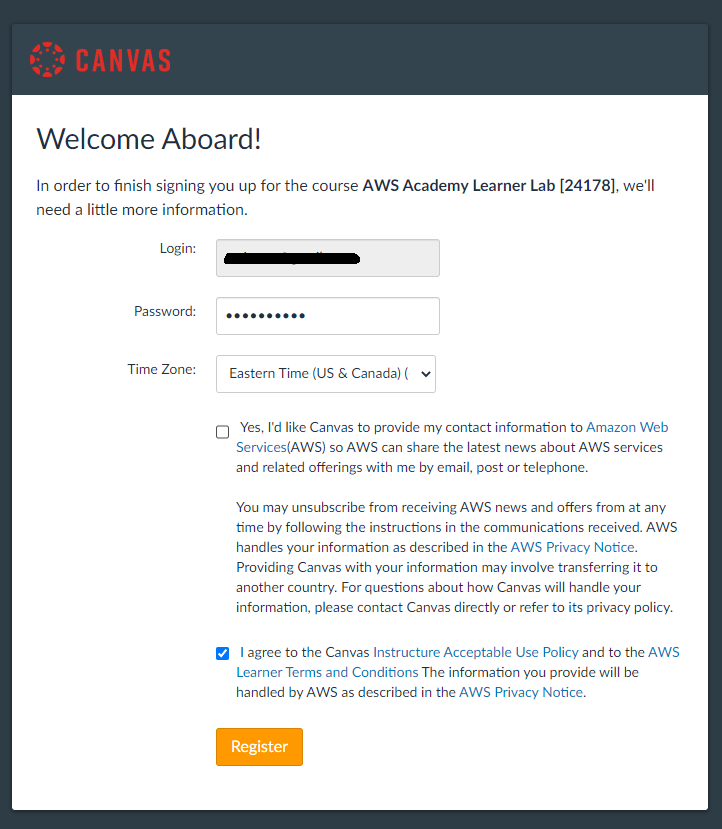Open the Amazon Web Services link
Viewport: 722px width, 829px height.
(x=626, y=427)
